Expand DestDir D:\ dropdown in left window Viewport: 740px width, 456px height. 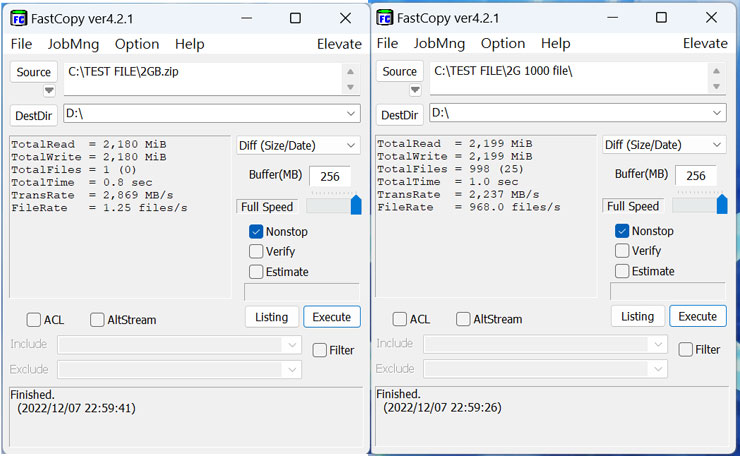[x=351, y=114]
